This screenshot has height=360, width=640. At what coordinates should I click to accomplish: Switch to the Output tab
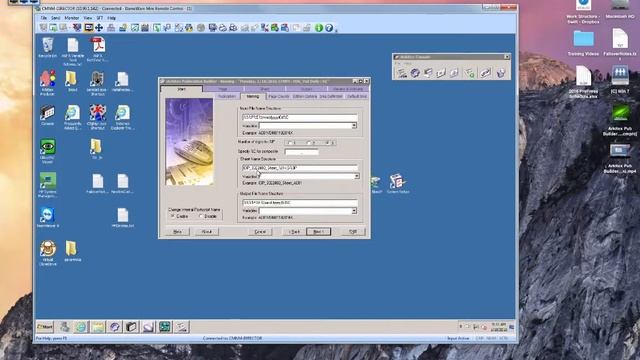pyautogui.click(x=306, y=89)
